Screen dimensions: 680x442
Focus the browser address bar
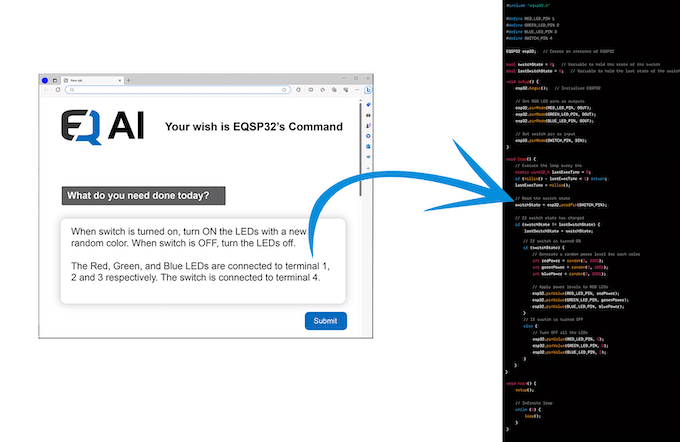tap(170, 90)
